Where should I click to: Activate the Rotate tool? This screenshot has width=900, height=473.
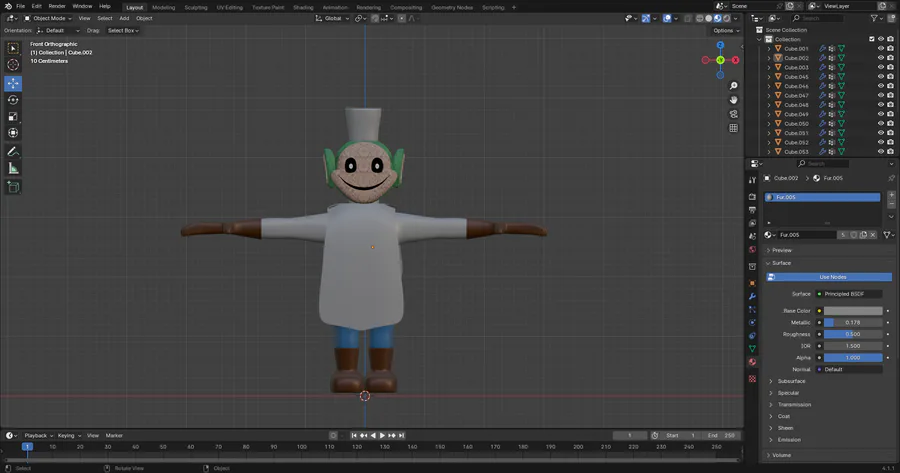pyautogui.click(x=13, y=100)
